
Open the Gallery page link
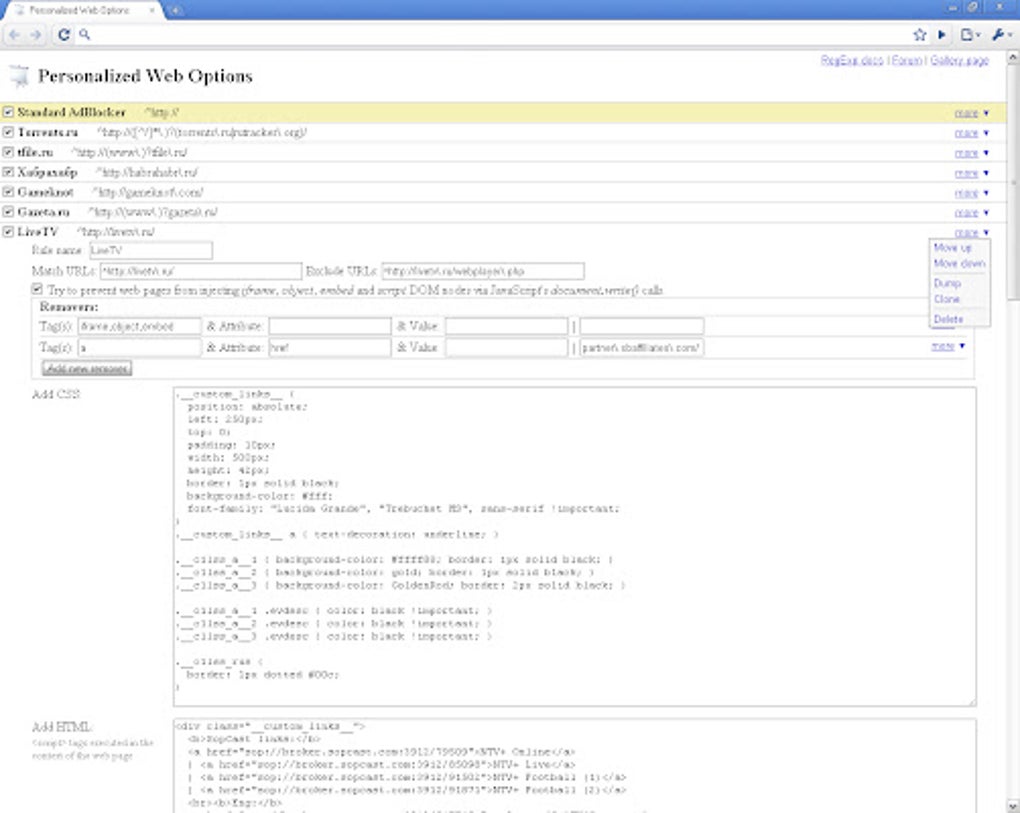pos(960,60)
